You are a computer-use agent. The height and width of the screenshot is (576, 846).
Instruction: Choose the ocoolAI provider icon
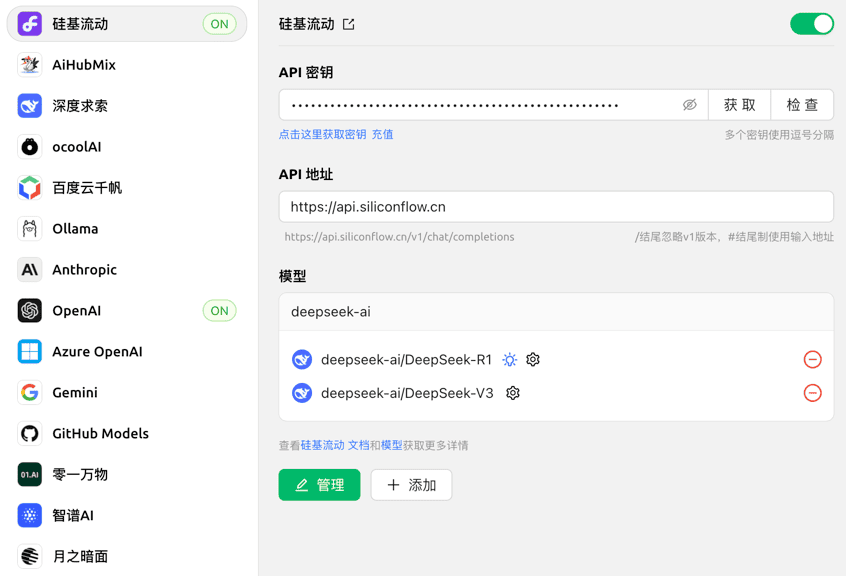30,147
